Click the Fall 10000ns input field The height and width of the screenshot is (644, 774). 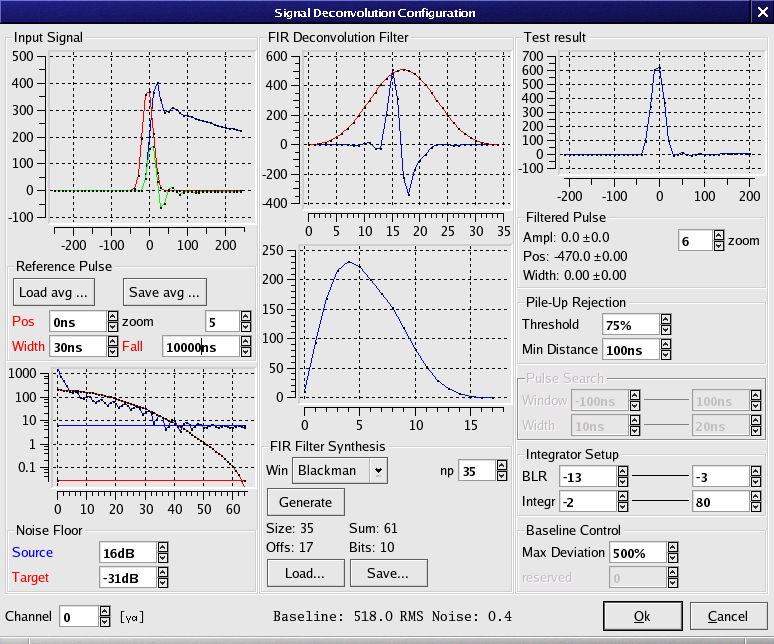coord(201,347)
